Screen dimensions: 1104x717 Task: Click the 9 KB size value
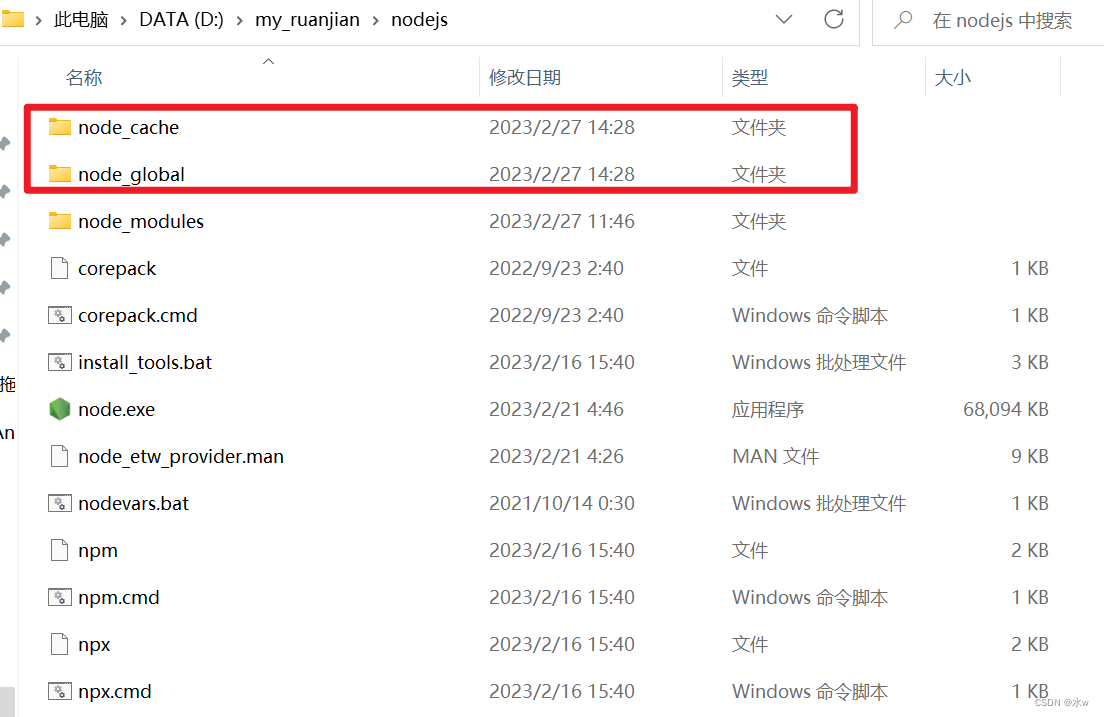(1029, 456)
